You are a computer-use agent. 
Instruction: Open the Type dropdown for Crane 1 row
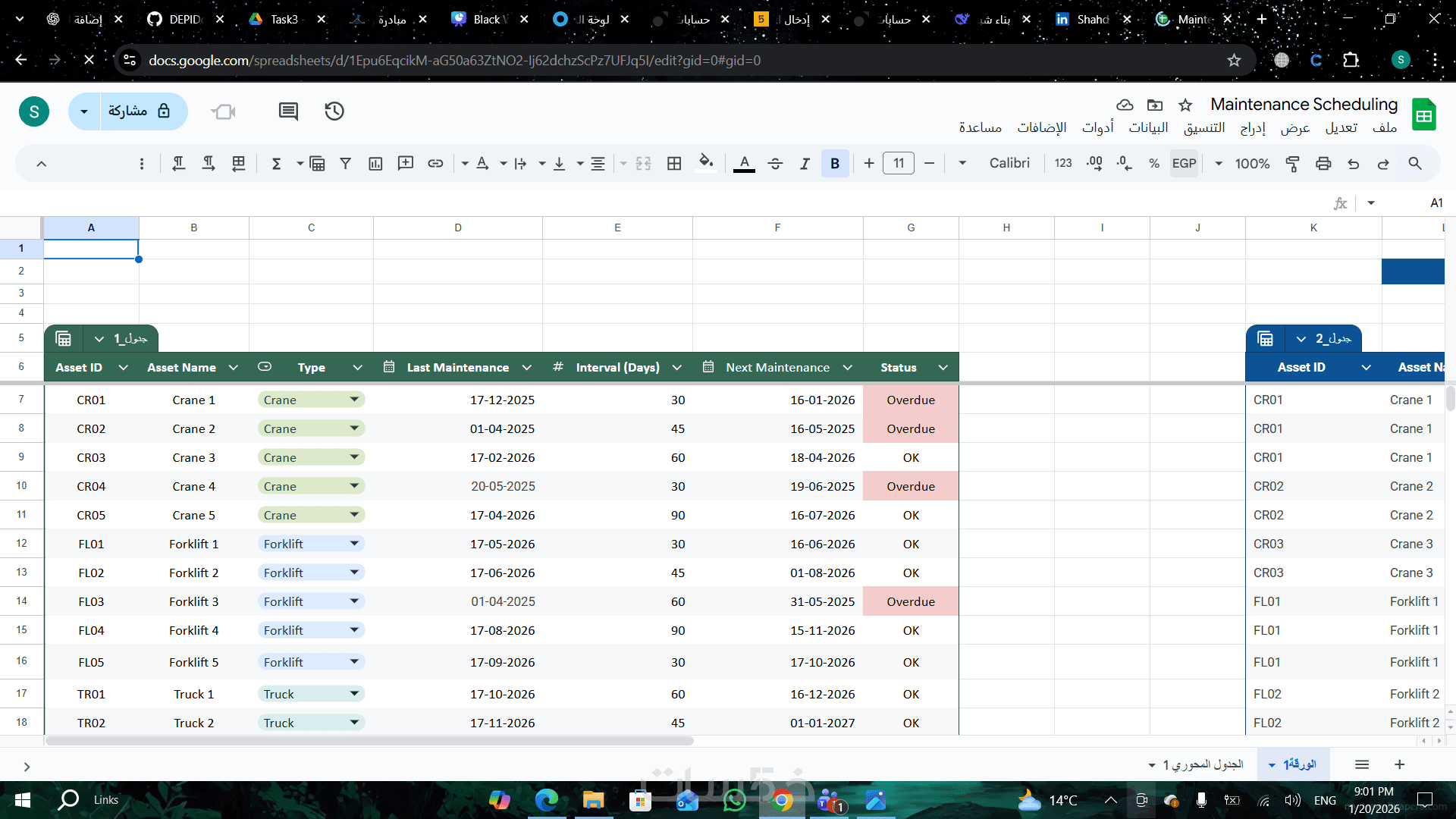click(x=354, y=400)
